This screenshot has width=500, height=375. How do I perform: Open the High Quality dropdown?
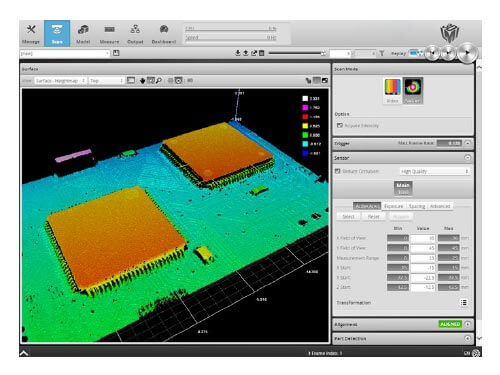pyautogui.click(x=434, y=171)
